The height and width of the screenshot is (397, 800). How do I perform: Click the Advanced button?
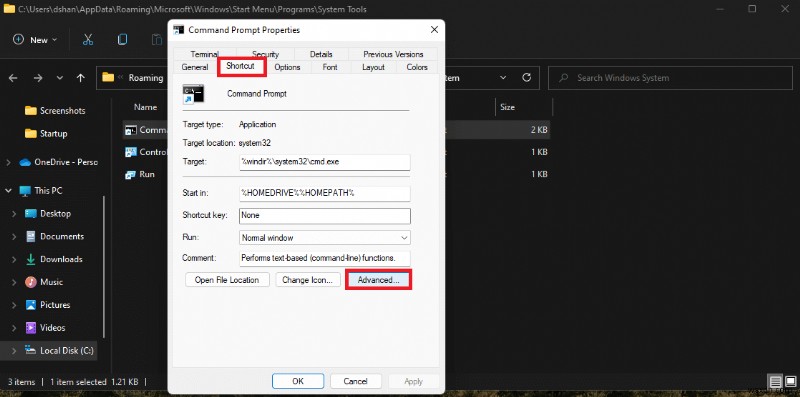point(378,280)
